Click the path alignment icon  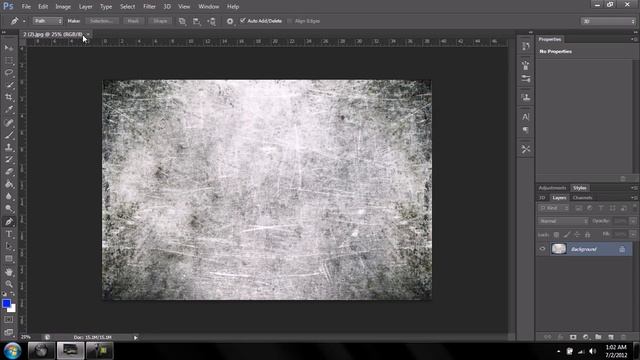click(x=197, y=21)
